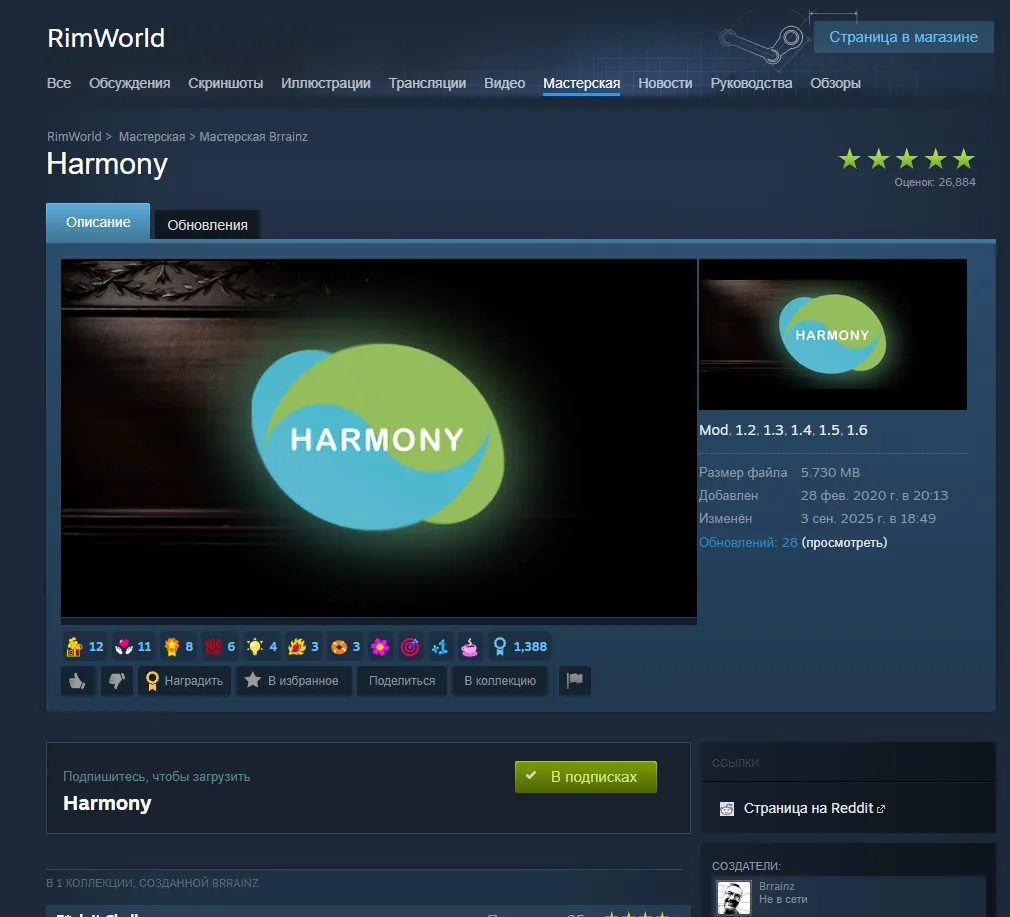
Task: Click the (просмотреть) updates link
Action: (x=844, y=542)
